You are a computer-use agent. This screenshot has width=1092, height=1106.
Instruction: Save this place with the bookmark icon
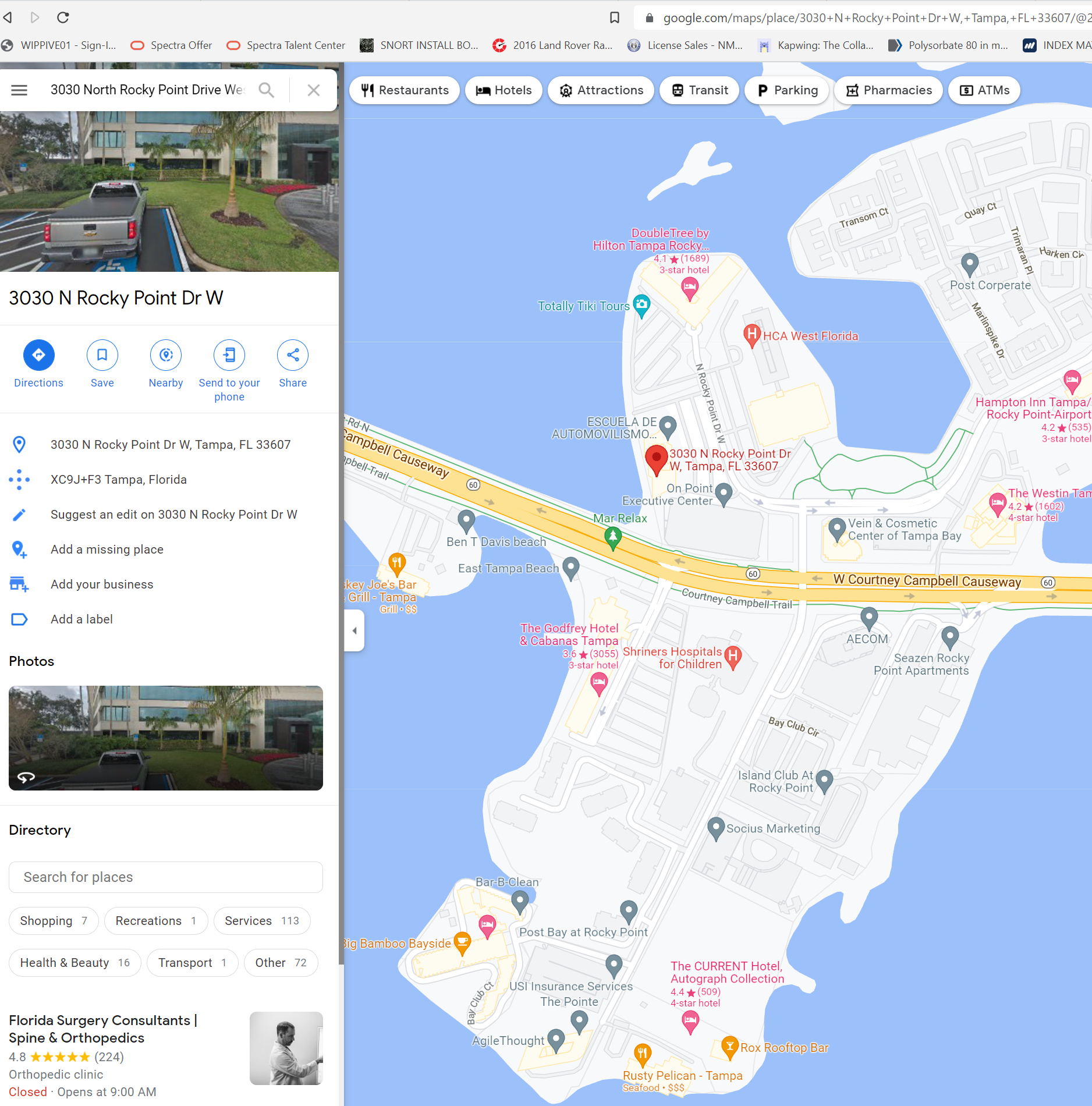102,355
